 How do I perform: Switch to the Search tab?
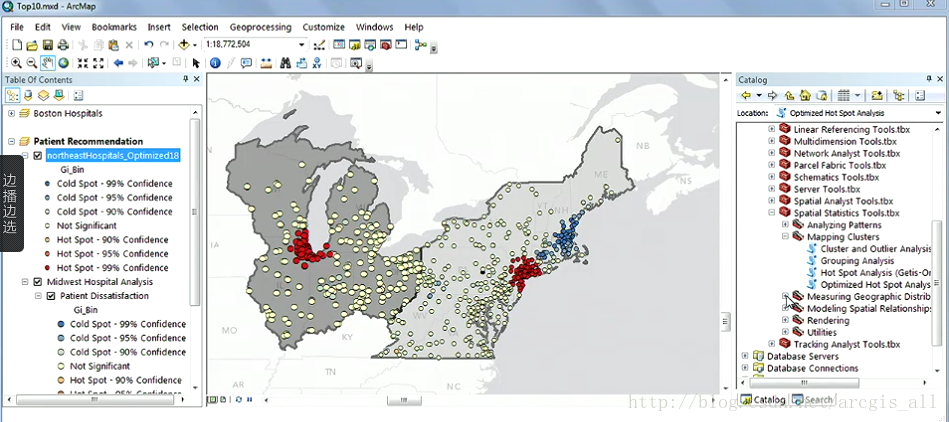815,400
